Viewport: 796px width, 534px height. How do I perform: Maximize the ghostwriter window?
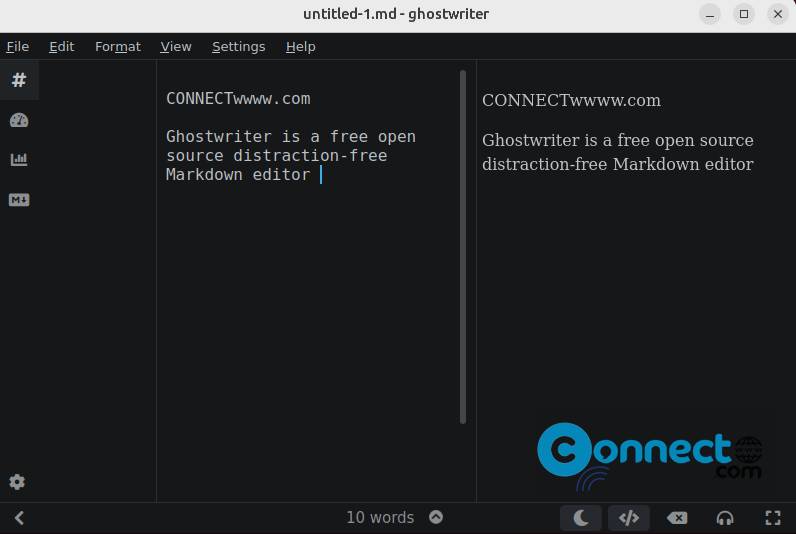coord(744,14)
